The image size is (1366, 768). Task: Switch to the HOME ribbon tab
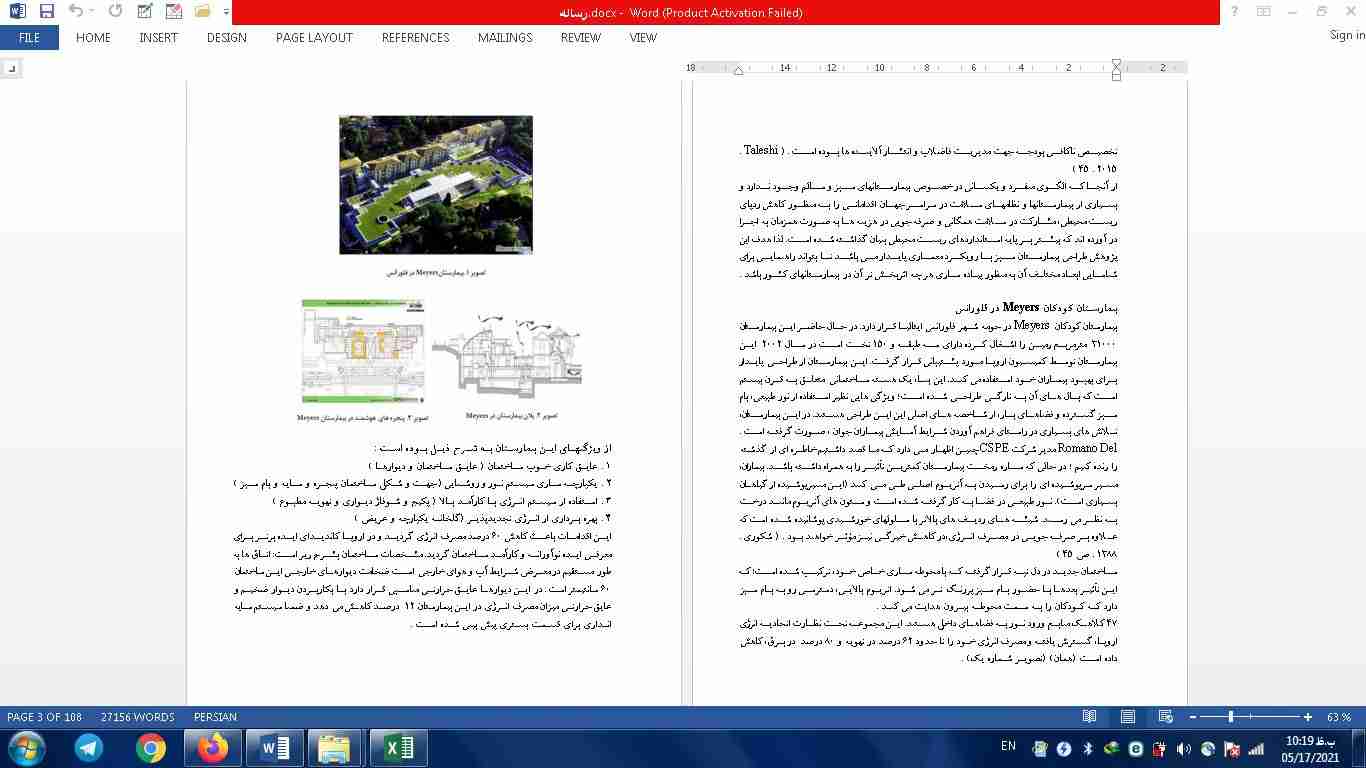93,37
